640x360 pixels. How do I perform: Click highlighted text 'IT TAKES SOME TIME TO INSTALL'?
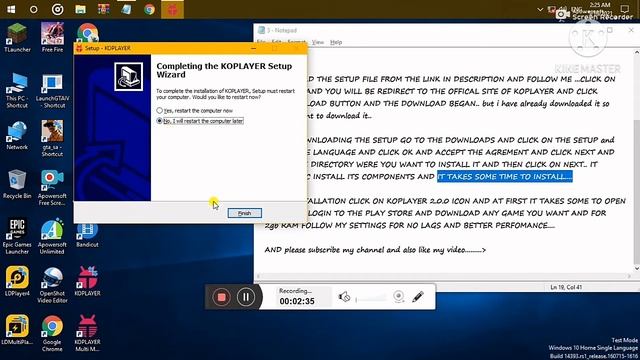coord(504,176)
